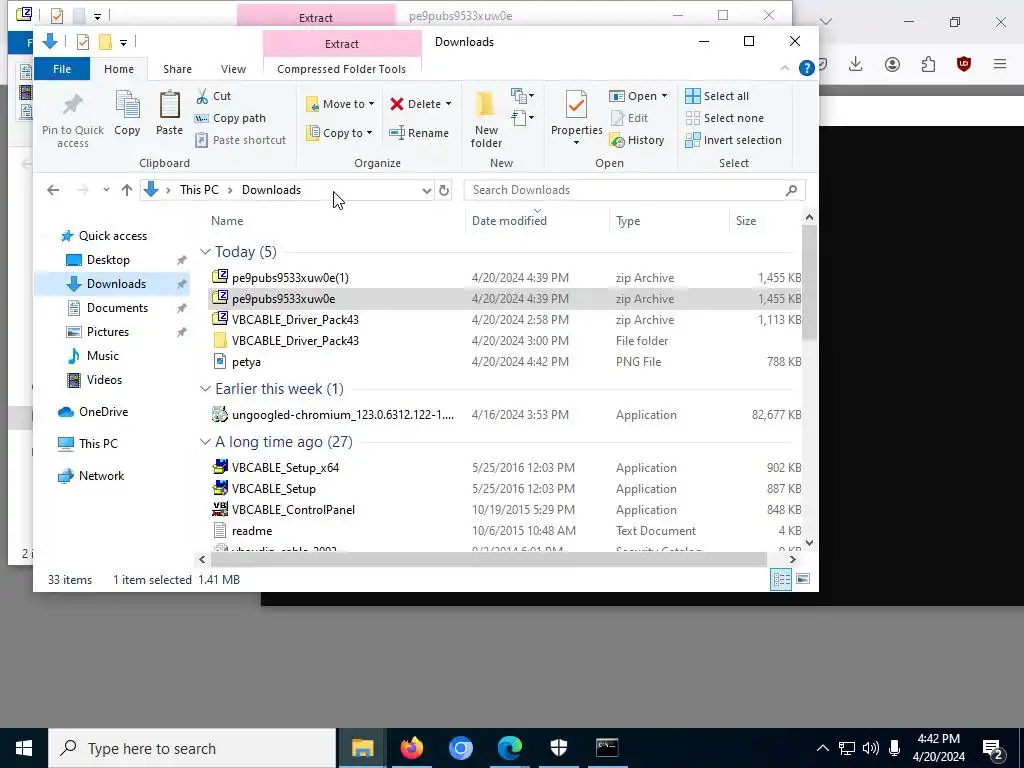Open the Move to dropdown

[x=340, y=104]
